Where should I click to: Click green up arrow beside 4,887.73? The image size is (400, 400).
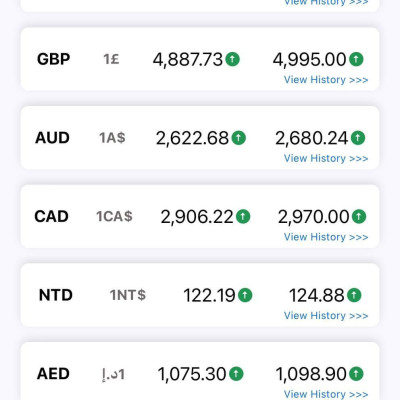pos(233,59)
